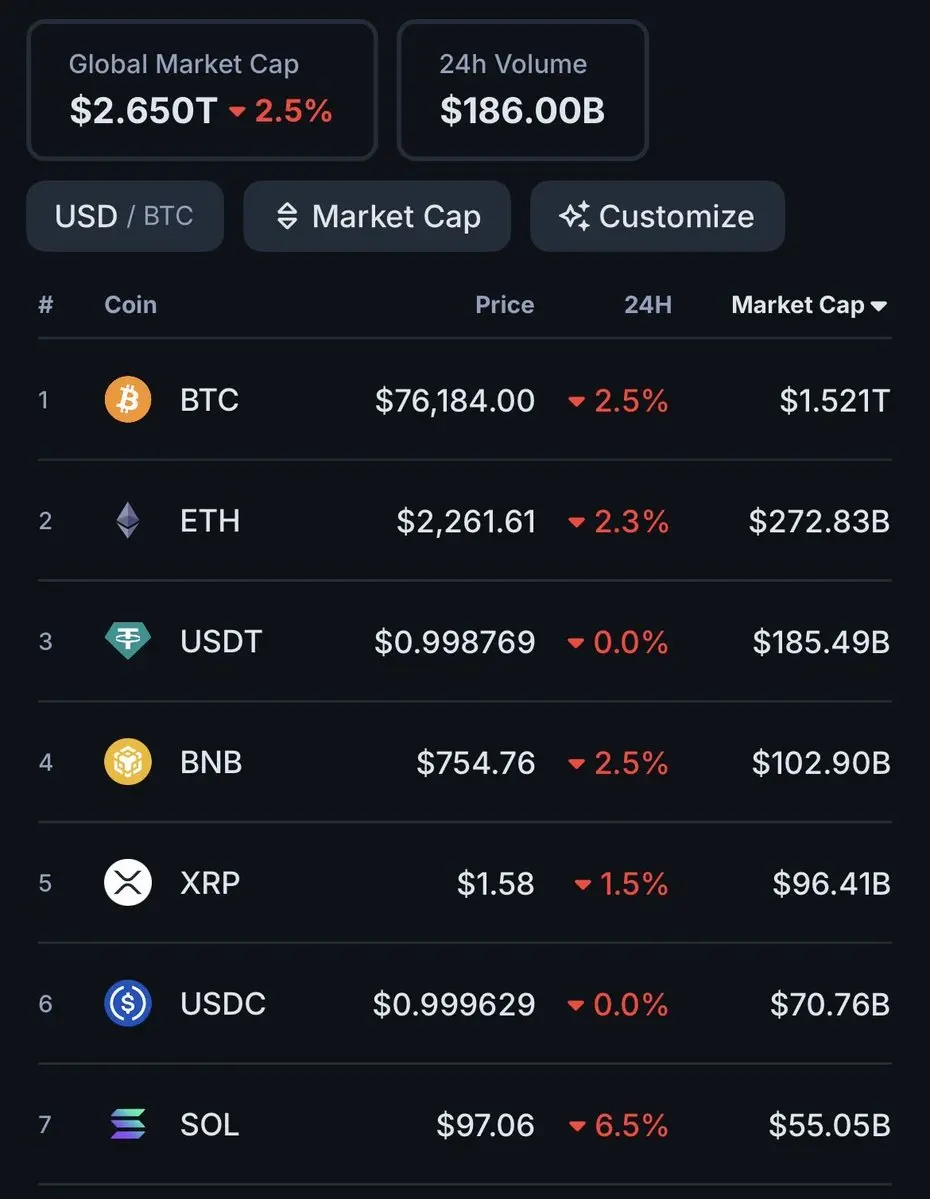
Task: Click the Bitcoin coin icon
Action: [128, 400]
